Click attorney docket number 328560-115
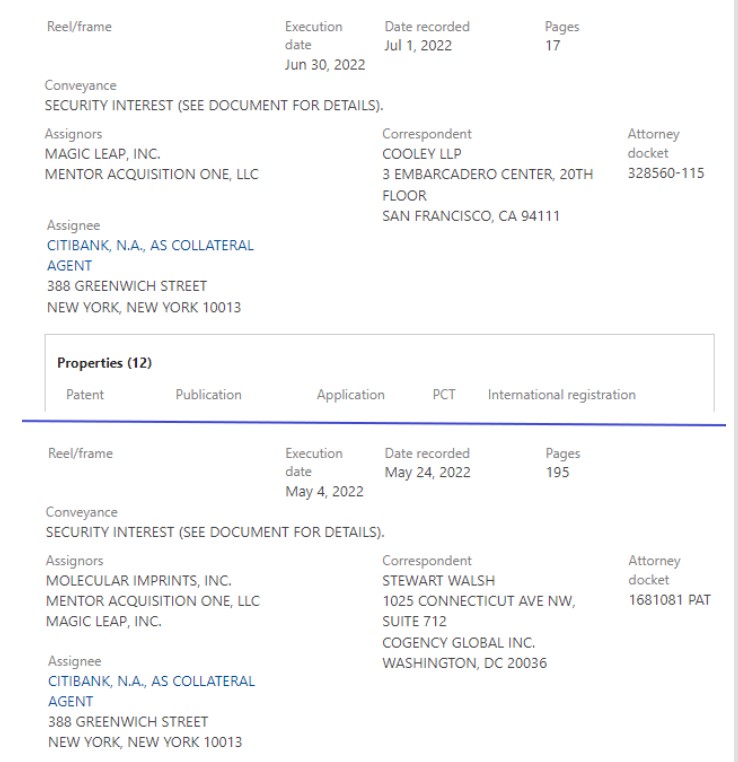The width and height of the screenshot is (738, 762). click(x=666, y=173)
